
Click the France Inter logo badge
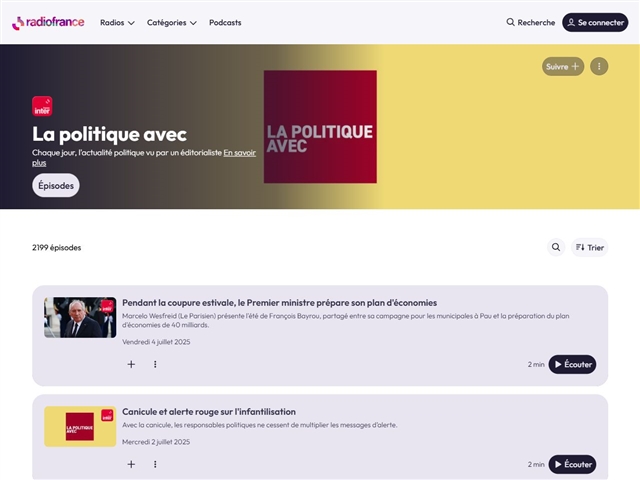[x=42, y=106]
